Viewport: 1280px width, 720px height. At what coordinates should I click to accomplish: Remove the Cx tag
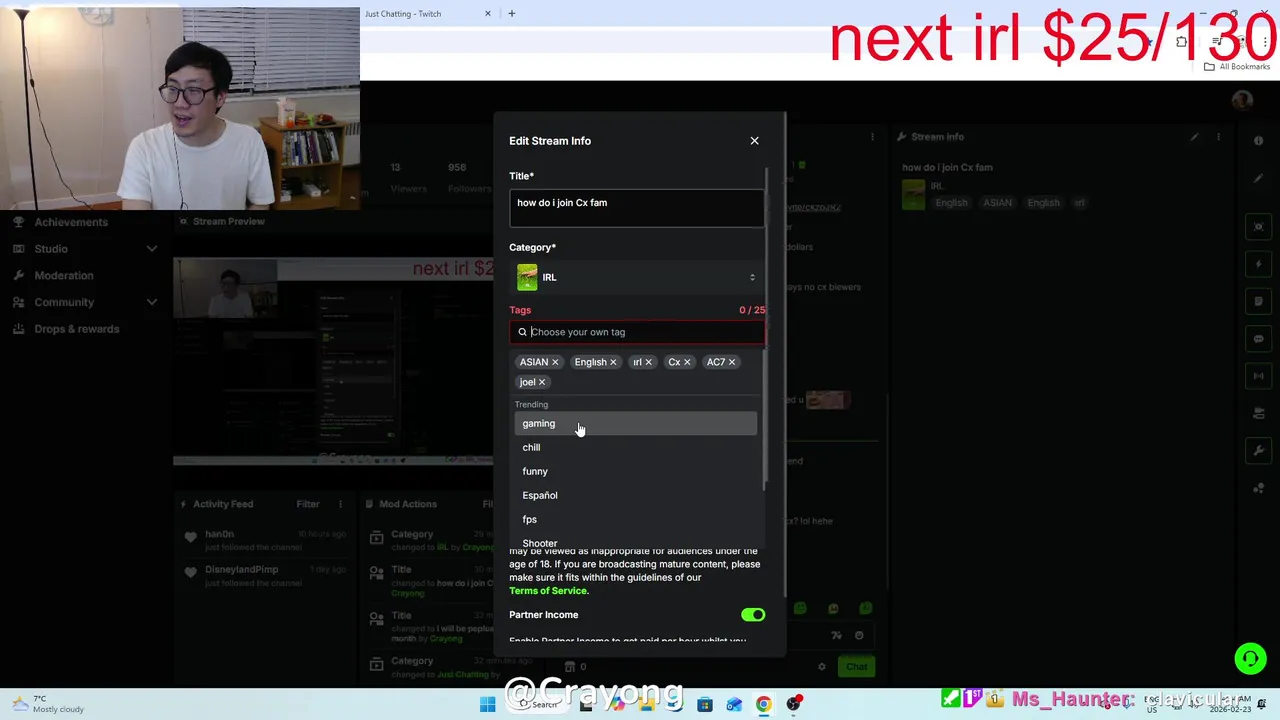(x=687, y=362)
